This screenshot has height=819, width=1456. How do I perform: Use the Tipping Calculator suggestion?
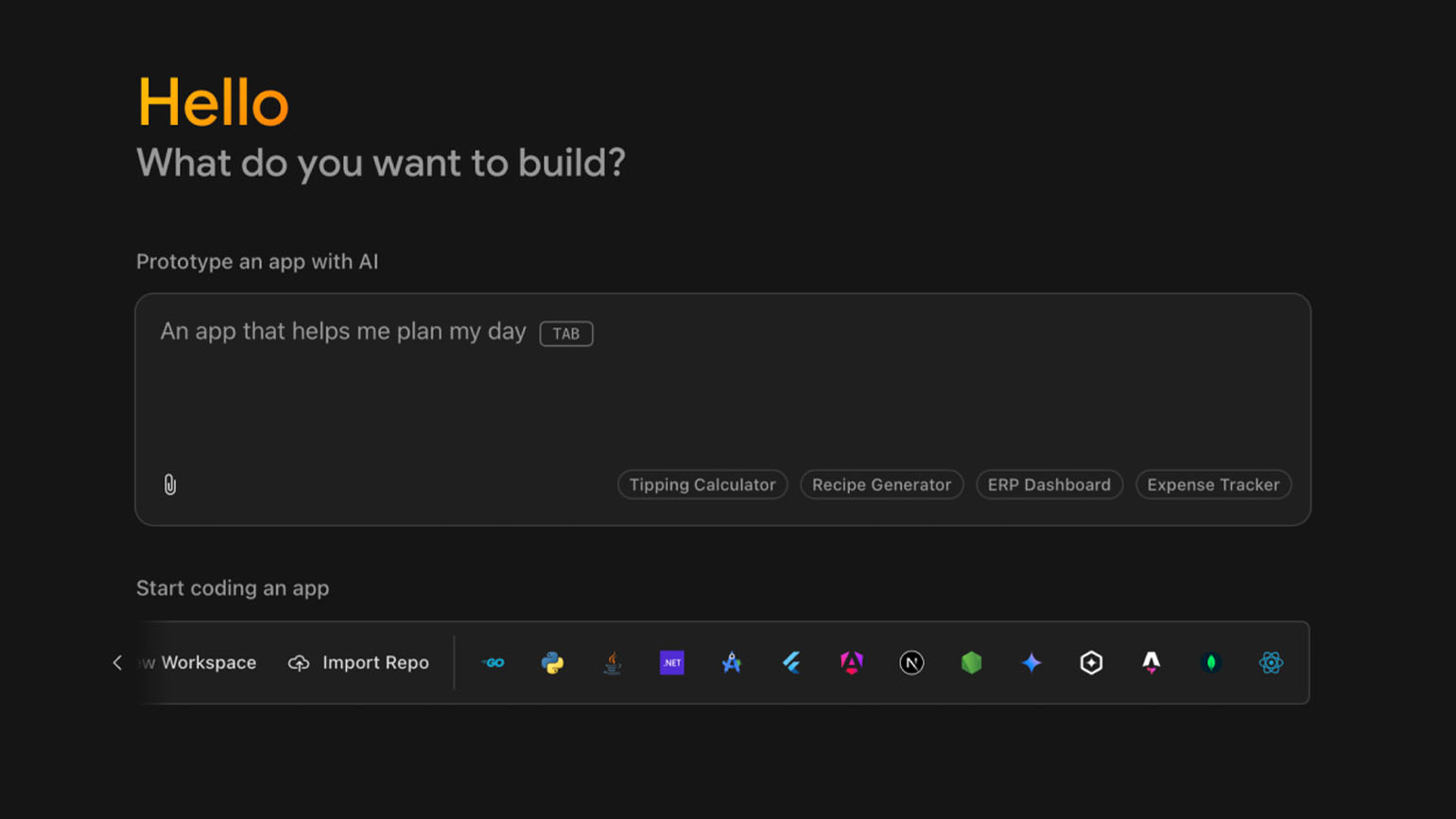pyautogui.click(x=702, y=484)
